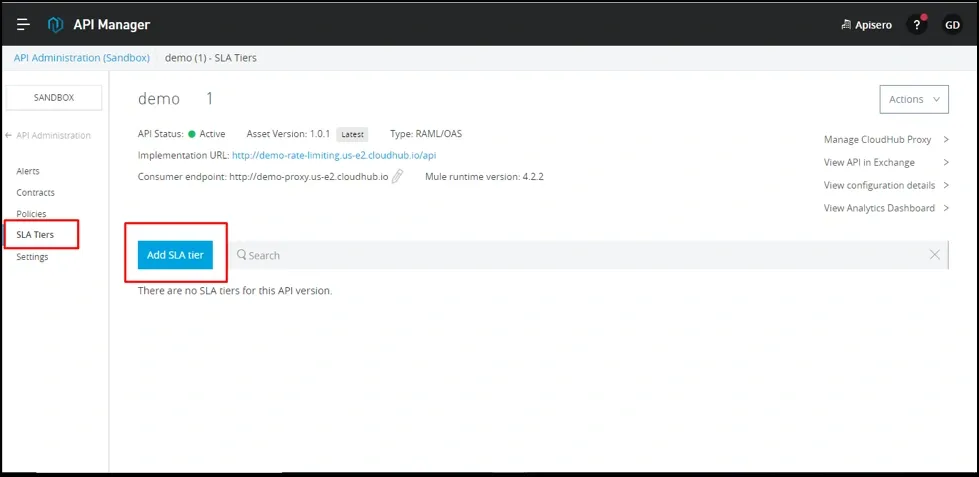This screenshot has height=477, width=979.
Task: Click the Asset Version 1.0.1 text
Action: click(x=290, y=134)
